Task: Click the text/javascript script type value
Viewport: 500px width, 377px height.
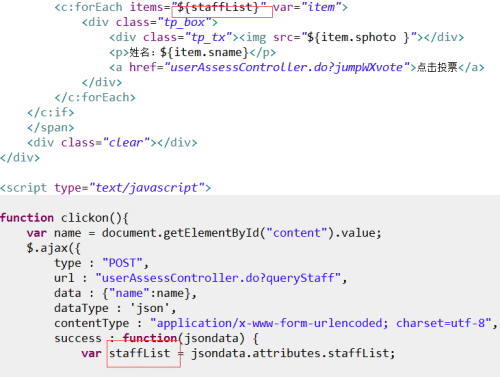Action: 147,188
